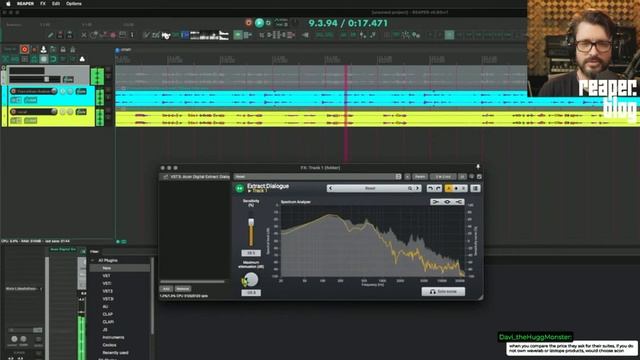Open the FX button on the folder track
Viewport: 640px width, 360px height.
[x=68, y=80]
